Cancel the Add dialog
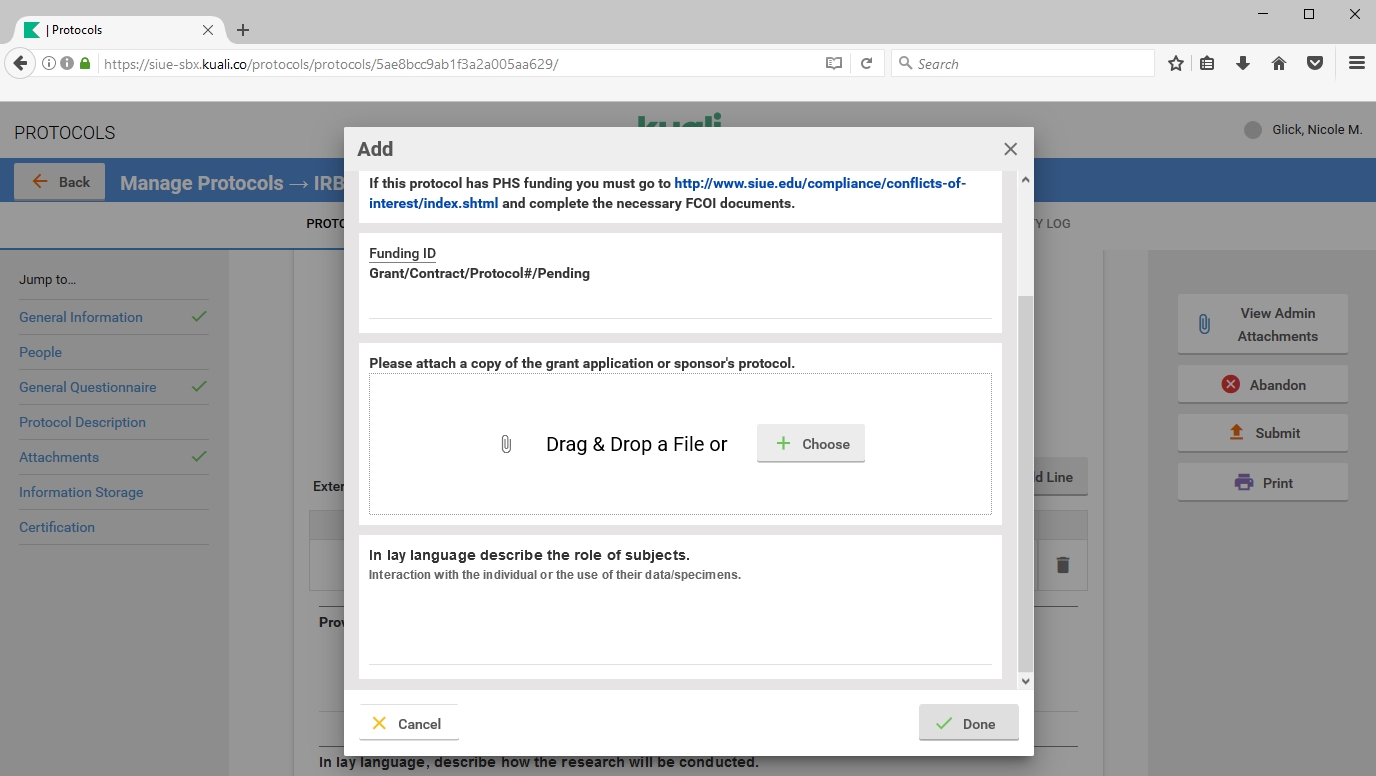Screen dimensions: 1376x776 point(408,724)
